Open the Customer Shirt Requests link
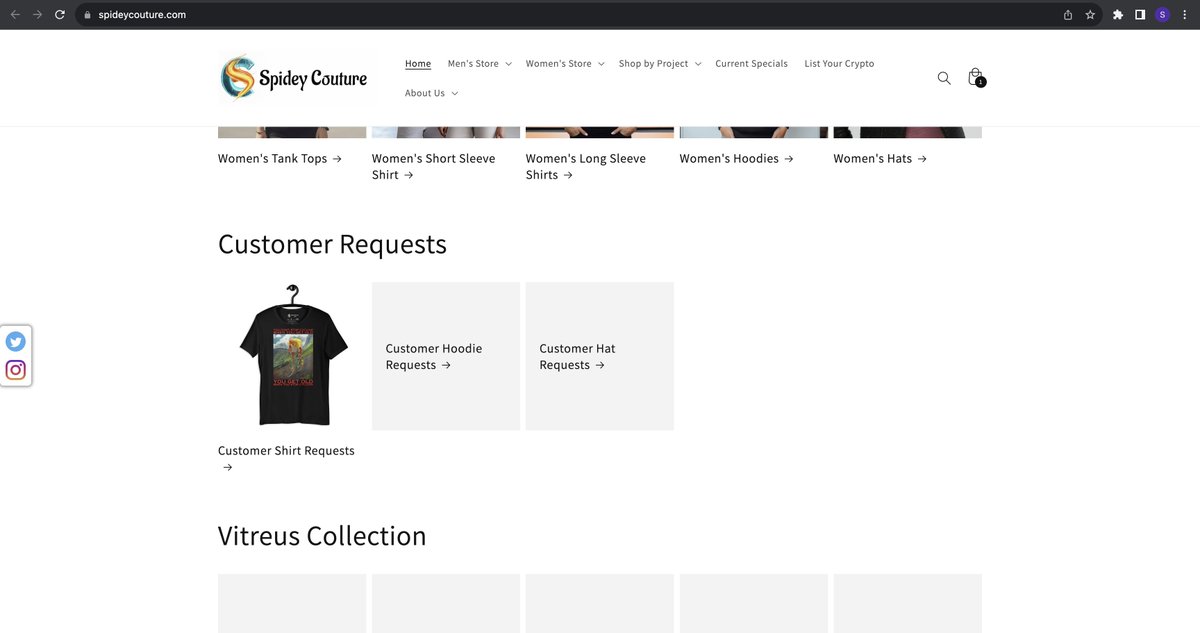Viewport: 1200px width, 633px height. pos(286,458)
